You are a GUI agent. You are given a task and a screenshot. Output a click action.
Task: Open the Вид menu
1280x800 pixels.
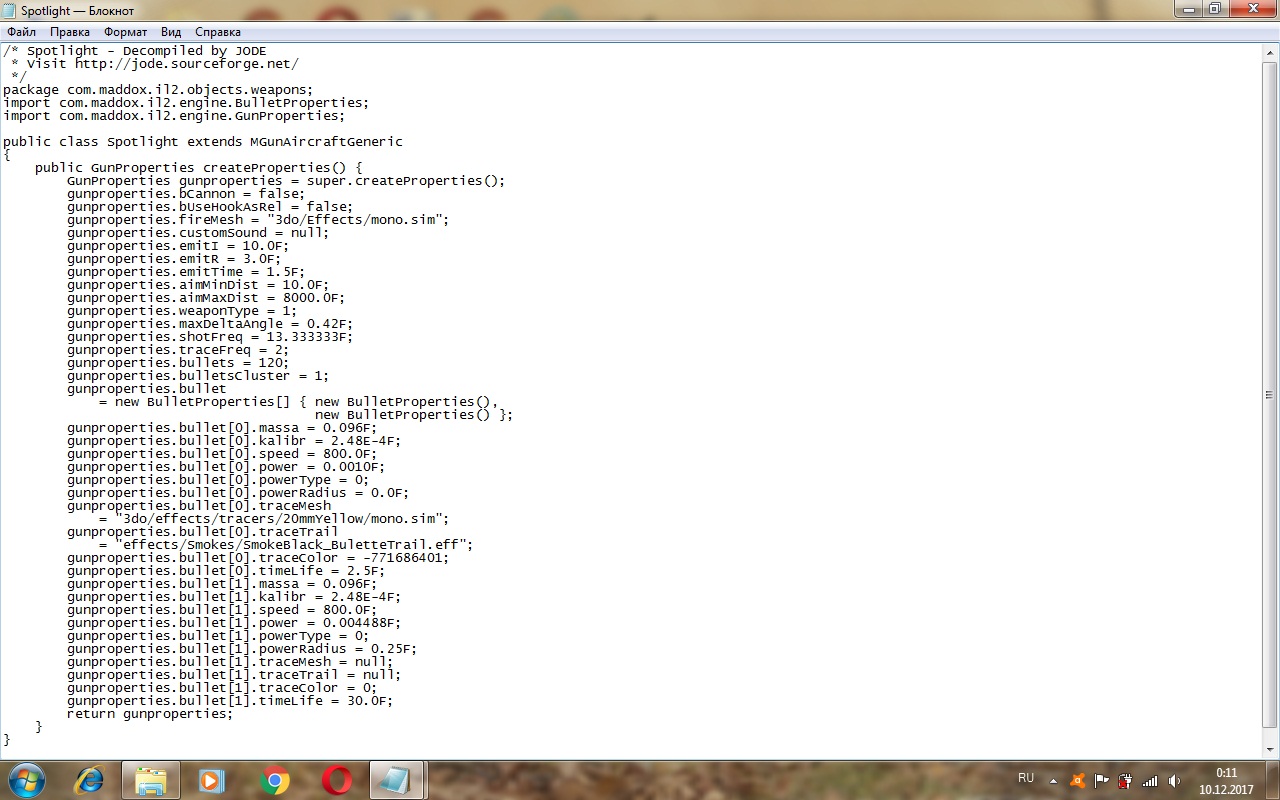[x=171, y=32]
